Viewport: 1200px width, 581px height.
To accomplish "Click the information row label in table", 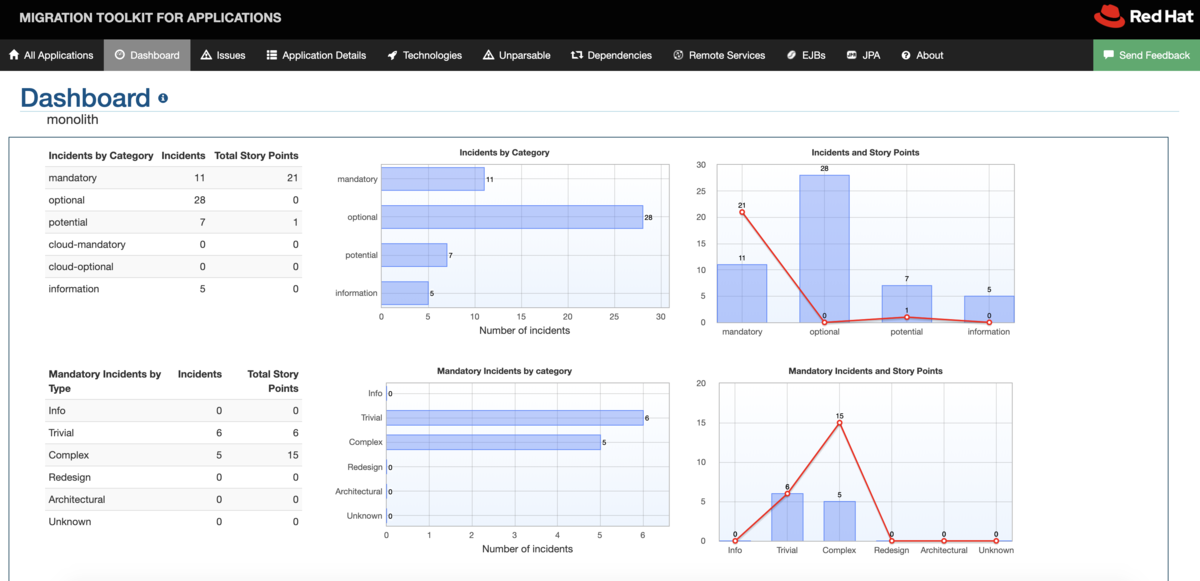I will coord(74,288).
